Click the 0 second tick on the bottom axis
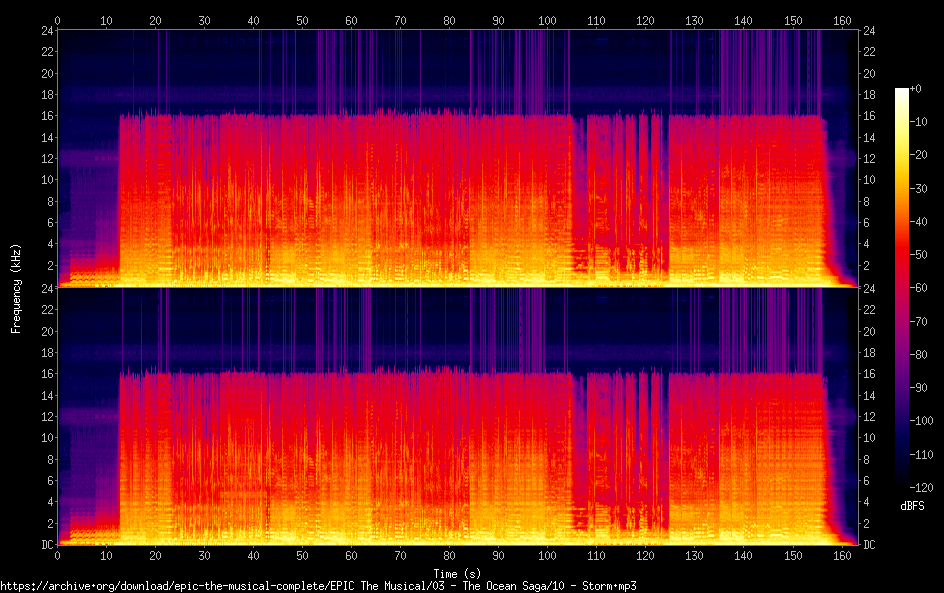 point(58,556)
